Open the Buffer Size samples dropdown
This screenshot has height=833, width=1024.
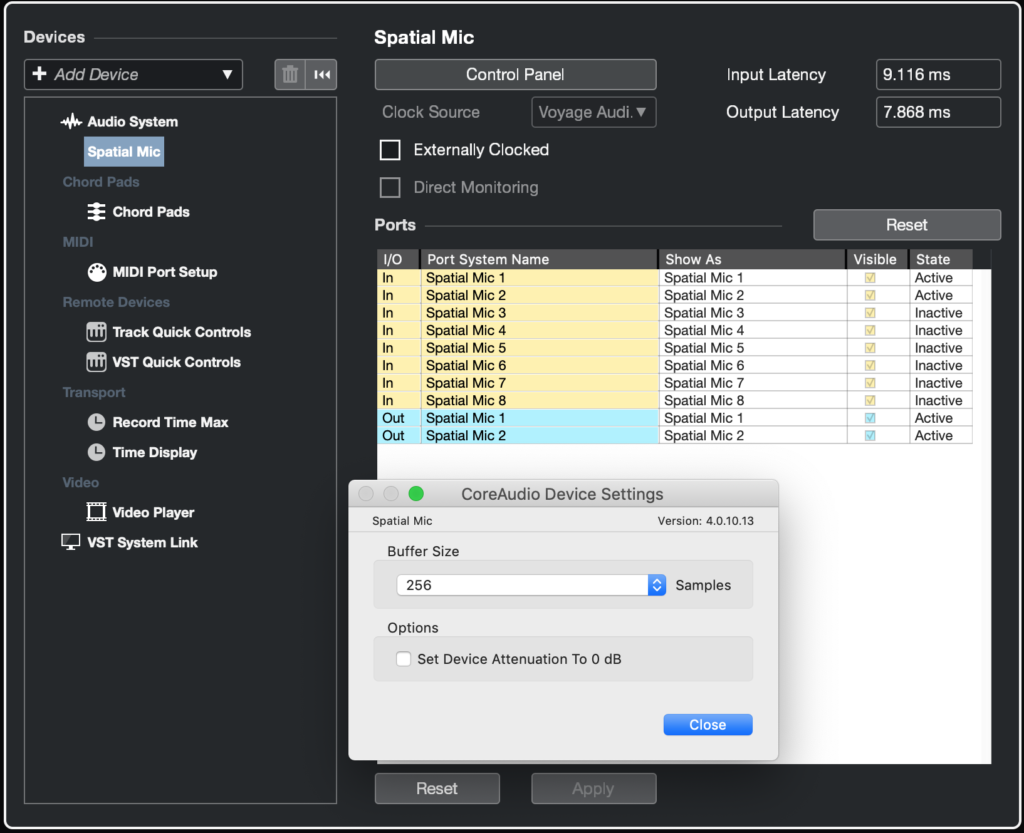pos(531,585)
